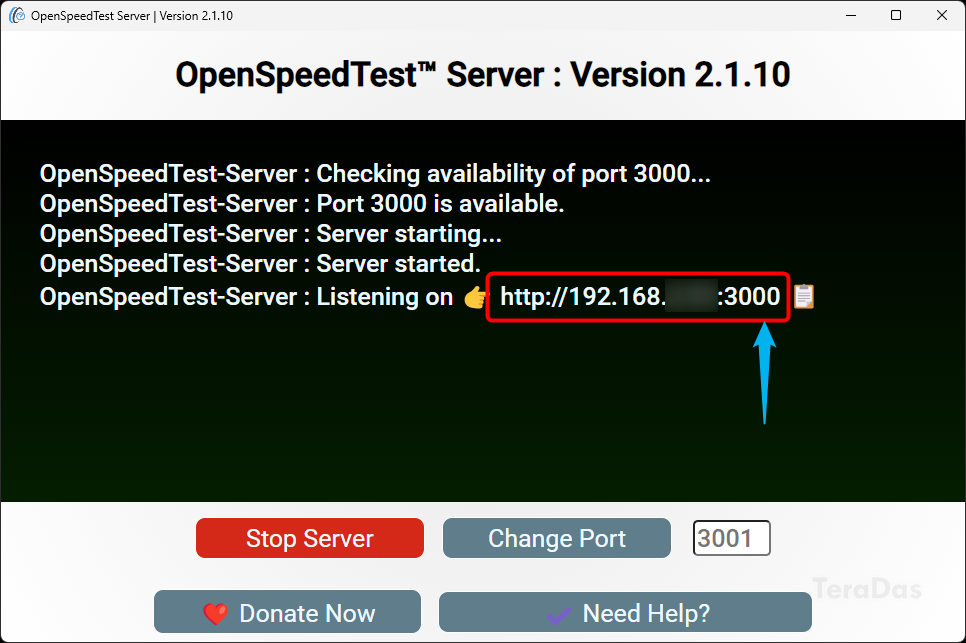Click the TeraDas watermark text
The width and height of the screenshot is (966, 643).
866,587
